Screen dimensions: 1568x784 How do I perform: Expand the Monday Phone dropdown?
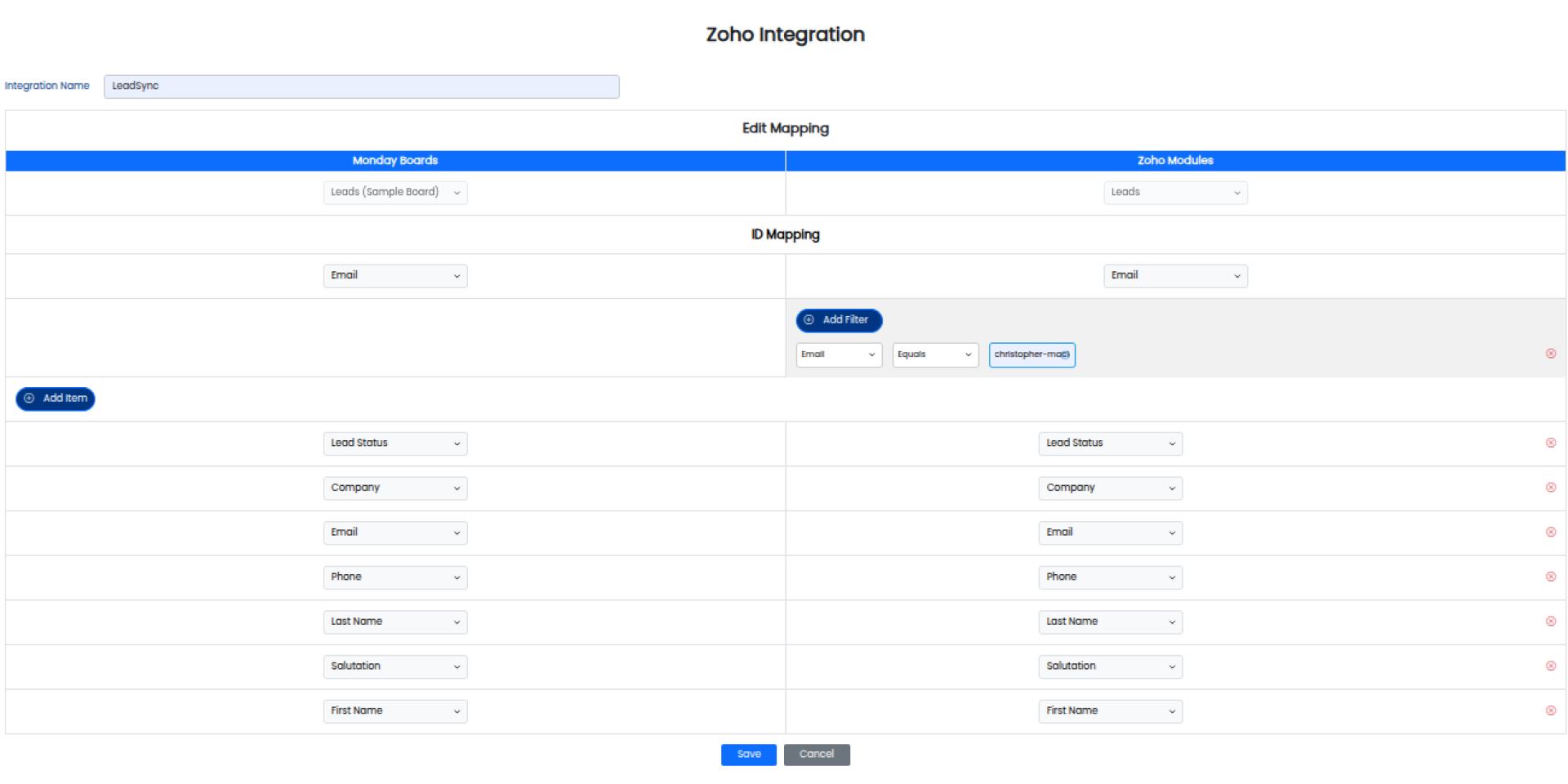click(395, 577)
